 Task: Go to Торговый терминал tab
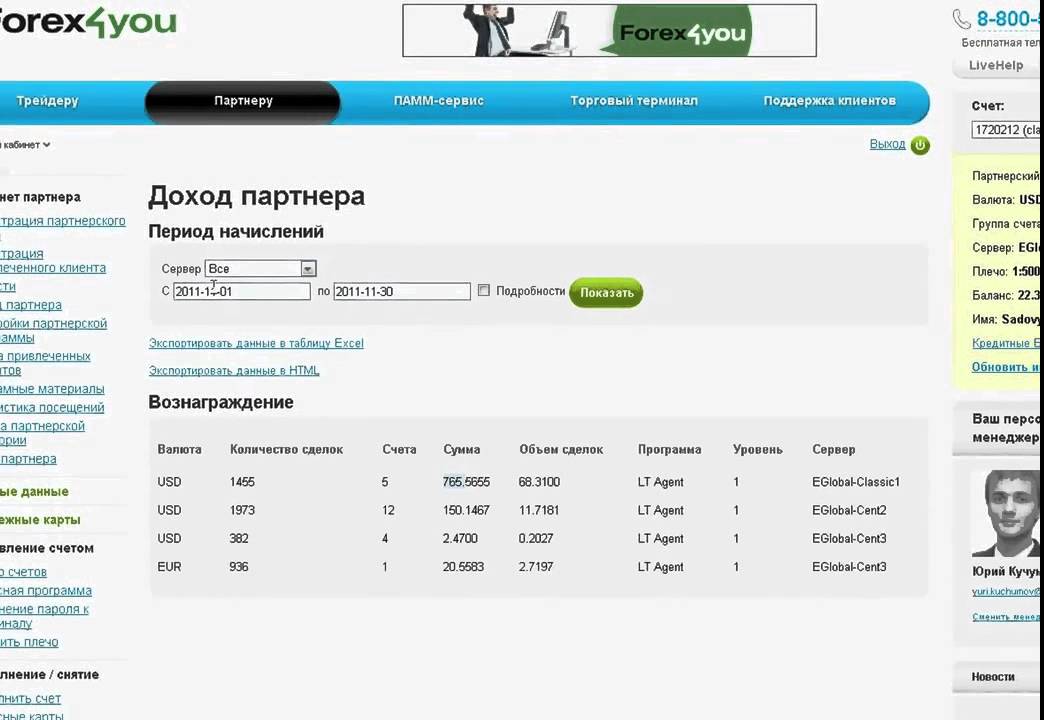tap(634, 101)
